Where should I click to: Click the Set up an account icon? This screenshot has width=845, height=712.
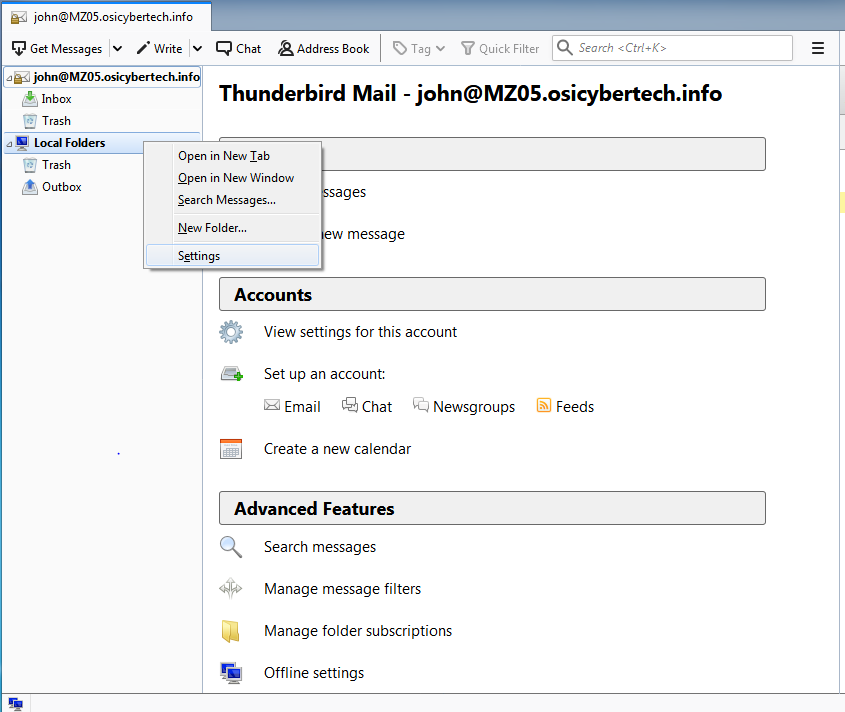[x=232, y=374]
